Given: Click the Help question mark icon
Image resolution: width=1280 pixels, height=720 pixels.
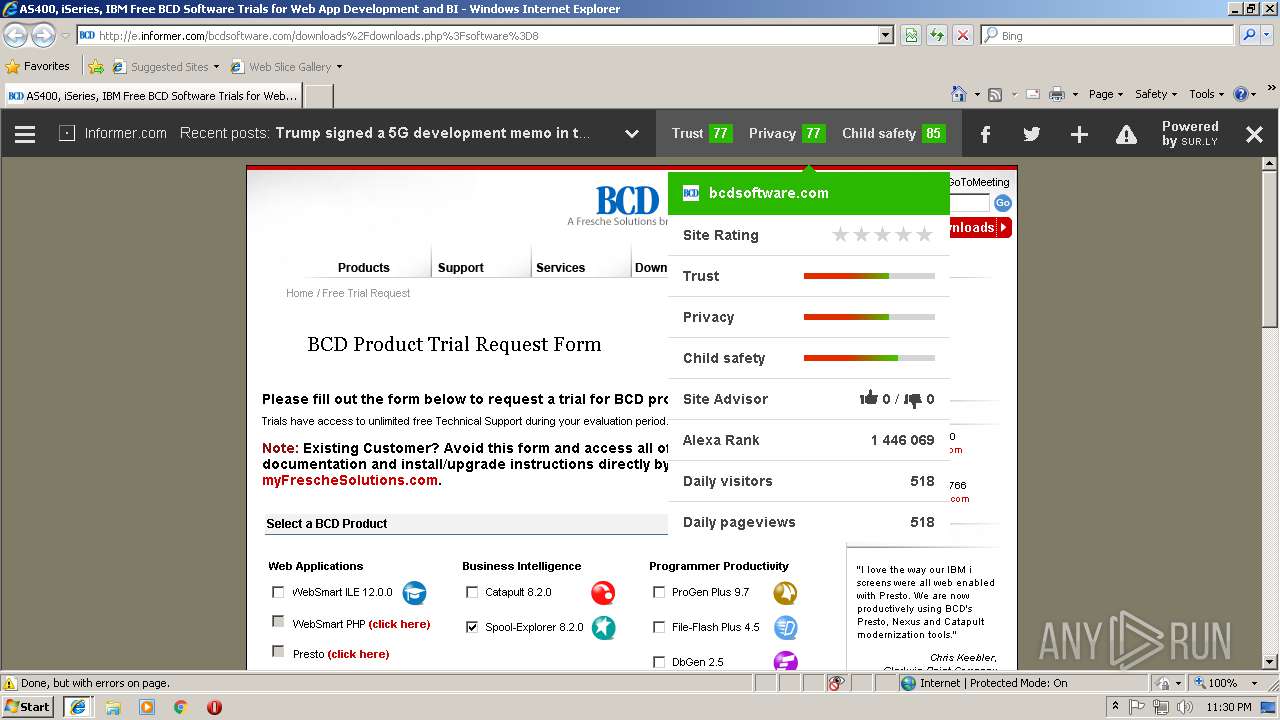Looking at the screenshot, I should click(1241, 94).
